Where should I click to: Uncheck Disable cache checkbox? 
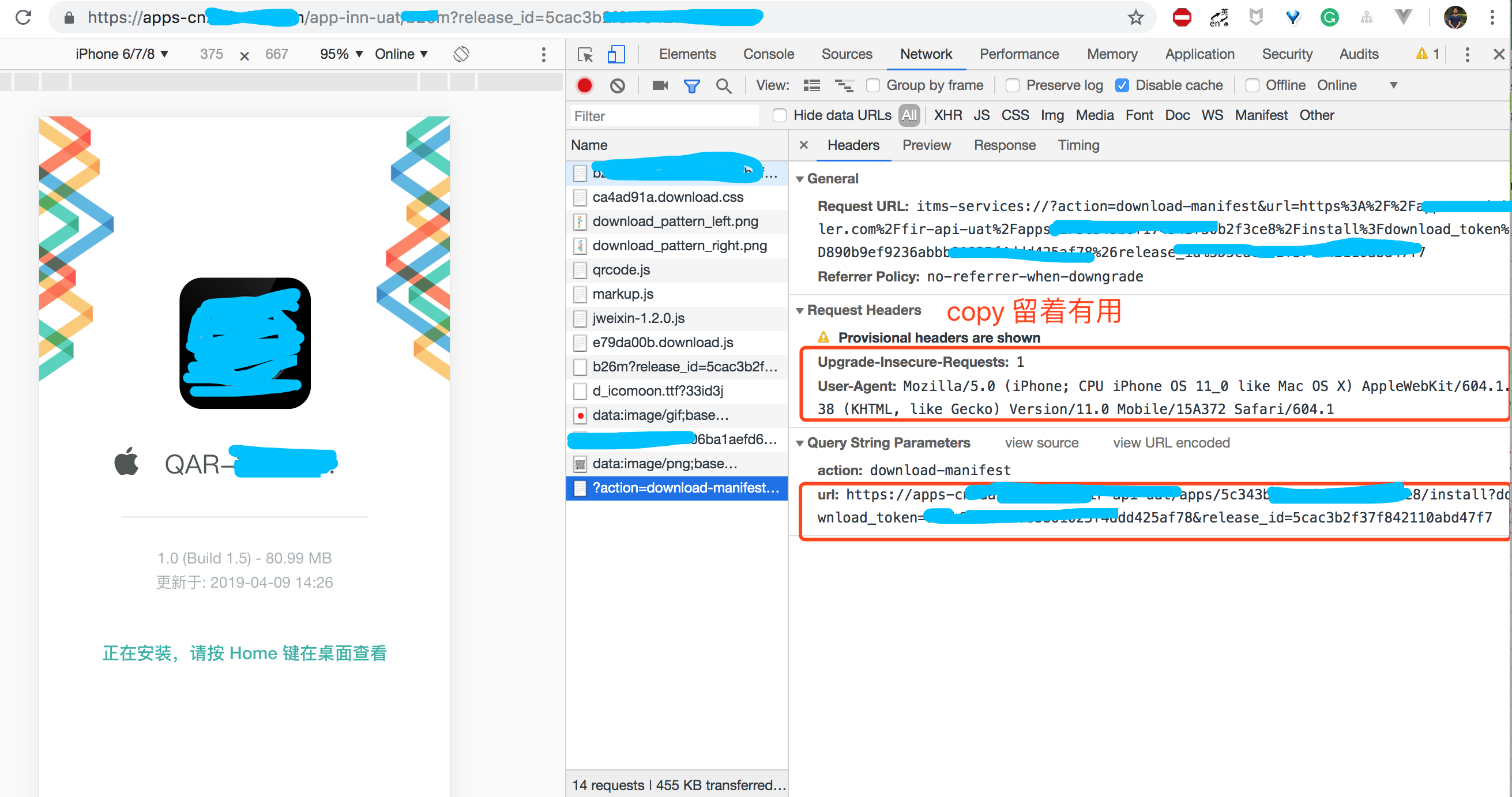[1122, 86]
